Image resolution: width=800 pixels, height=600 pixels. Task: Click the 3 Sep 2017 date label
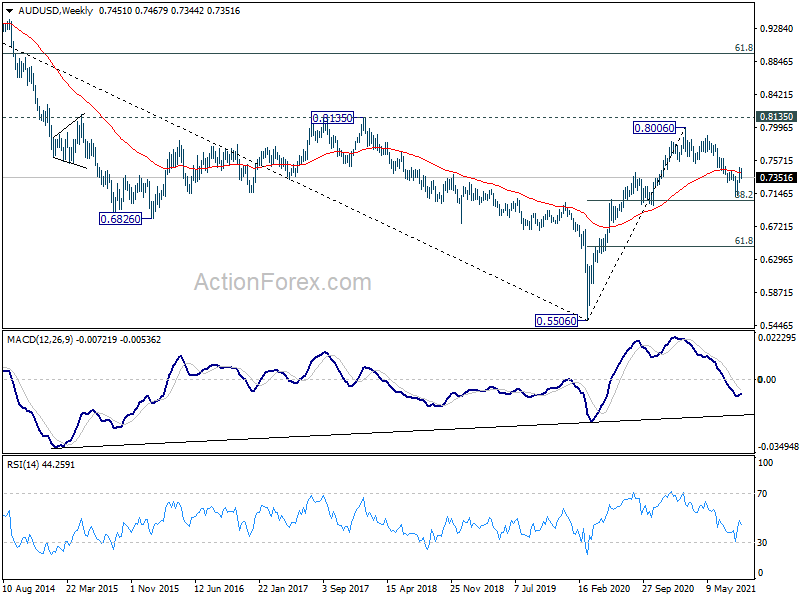tap(346, 588)
